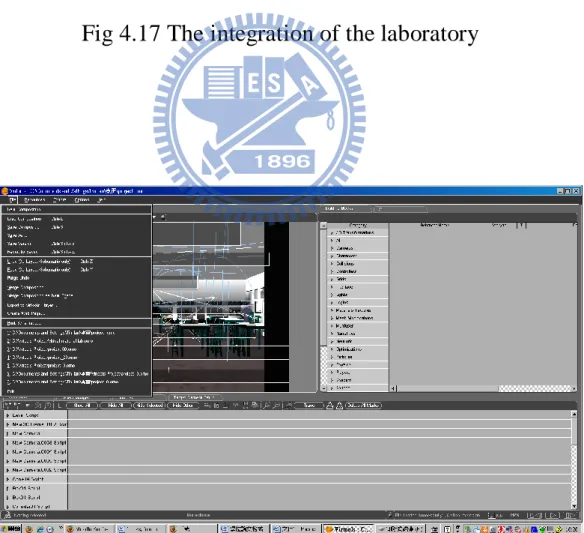Click the Trace button in schematic toolbar
The height and width of the screenshot is (533, 584).
pyautogui.click(x=309, y=405)
